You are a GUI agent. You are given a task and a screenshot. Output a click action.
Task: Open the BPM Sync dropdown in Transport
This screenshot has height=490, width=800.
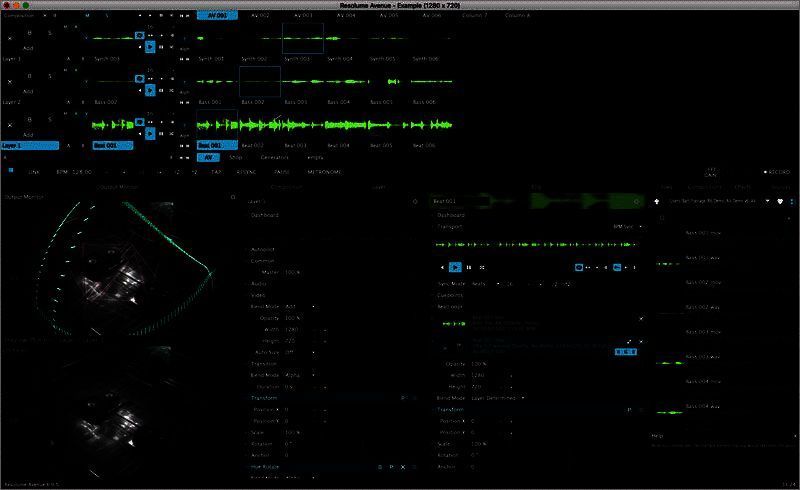click(628, 227)
